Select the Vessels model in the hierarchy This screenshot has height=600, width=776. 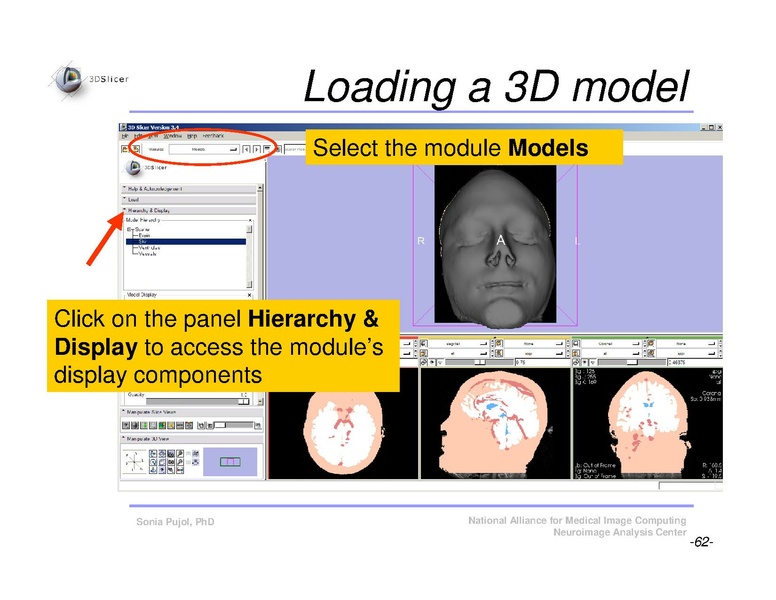pyautogui.click(x=147, y=254)
